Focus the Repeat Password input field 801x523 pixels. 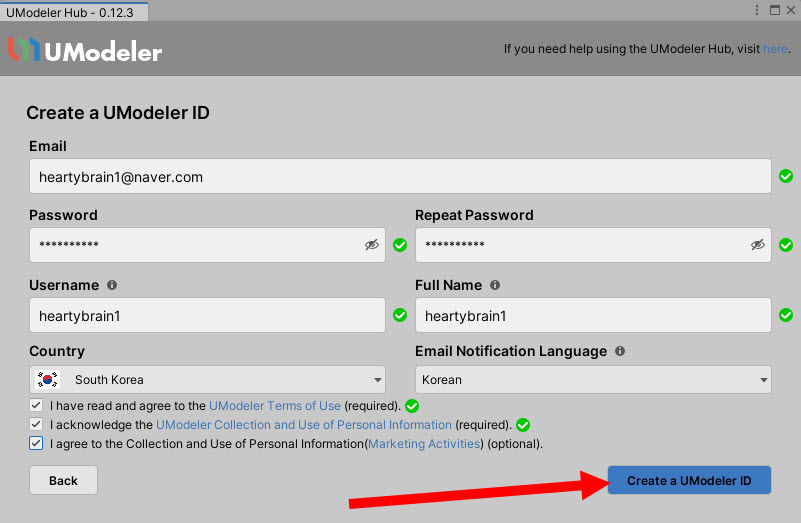coord(593,245)
